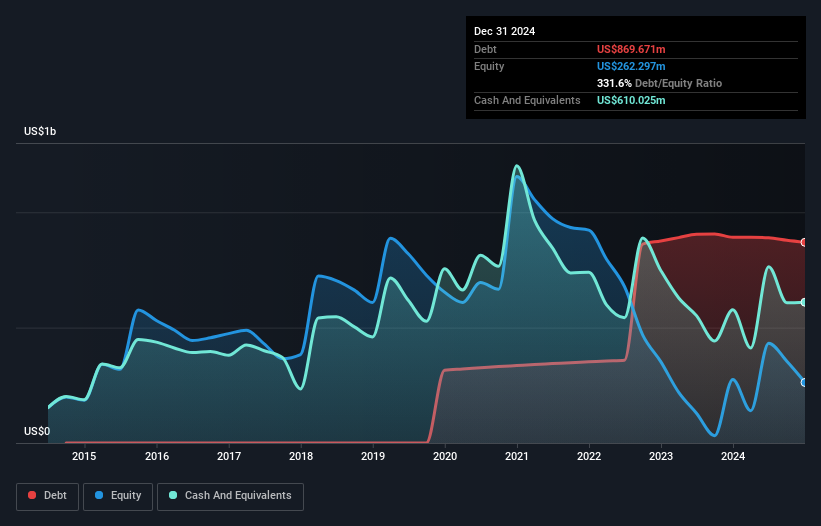This screenshot has height=526, width=821.
Task: Click the Dec 31 2024 tooltip date
Action: [x=504, y=31]
